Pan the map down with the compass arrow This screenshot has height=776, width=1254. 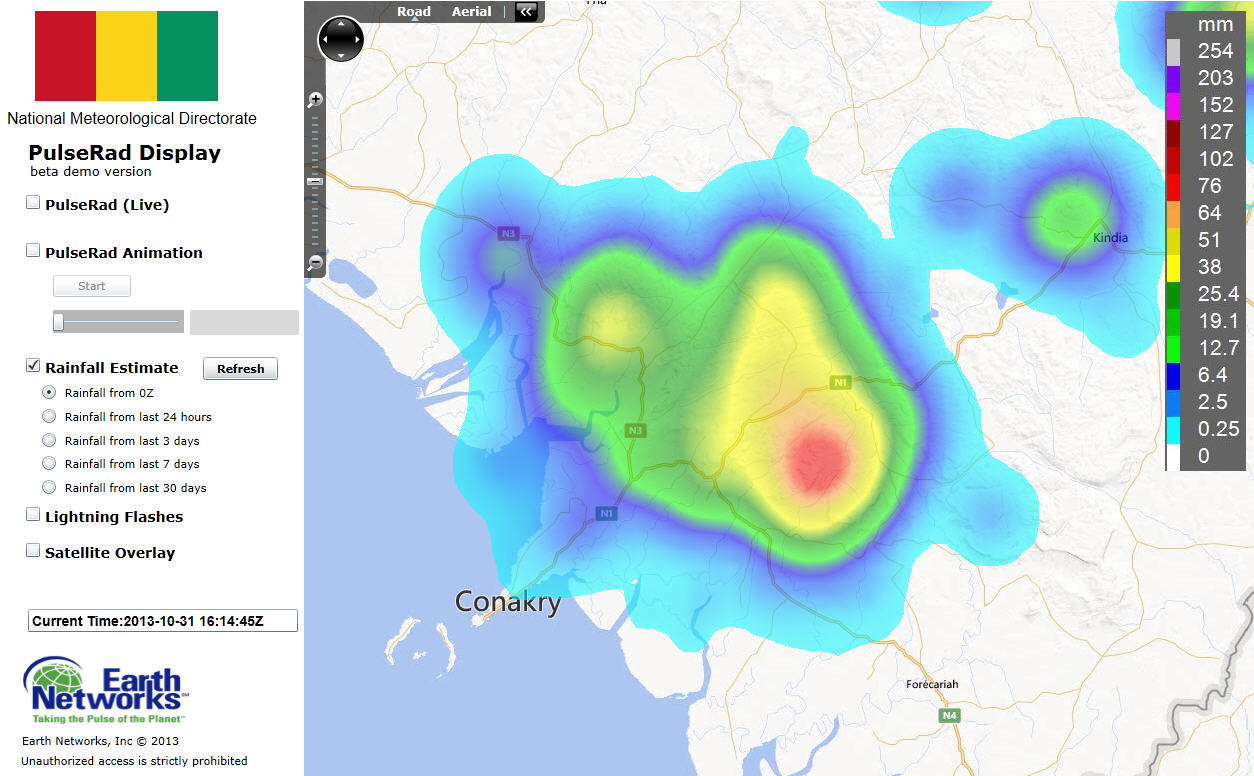(x=341, y=55)
